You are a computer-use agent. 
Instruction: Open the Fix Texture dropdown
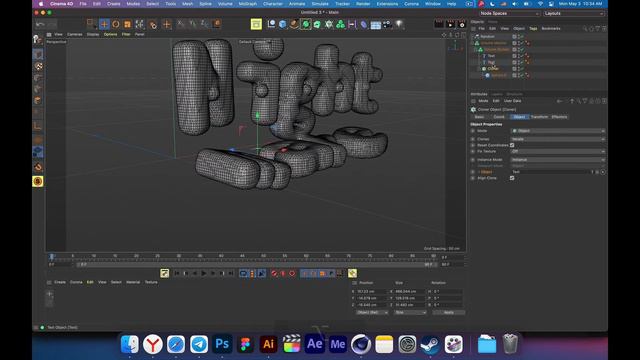click(558, 151)
